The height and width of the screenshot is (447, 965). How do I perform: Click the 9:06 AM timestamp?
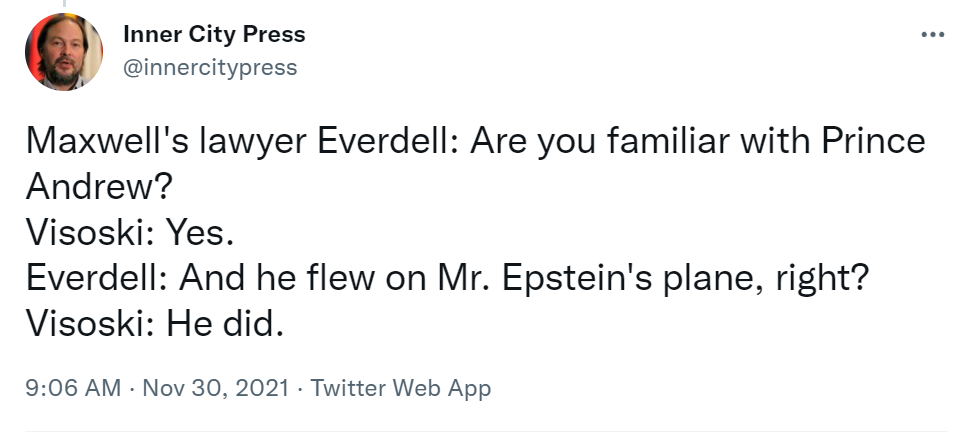tap(73, 387)
